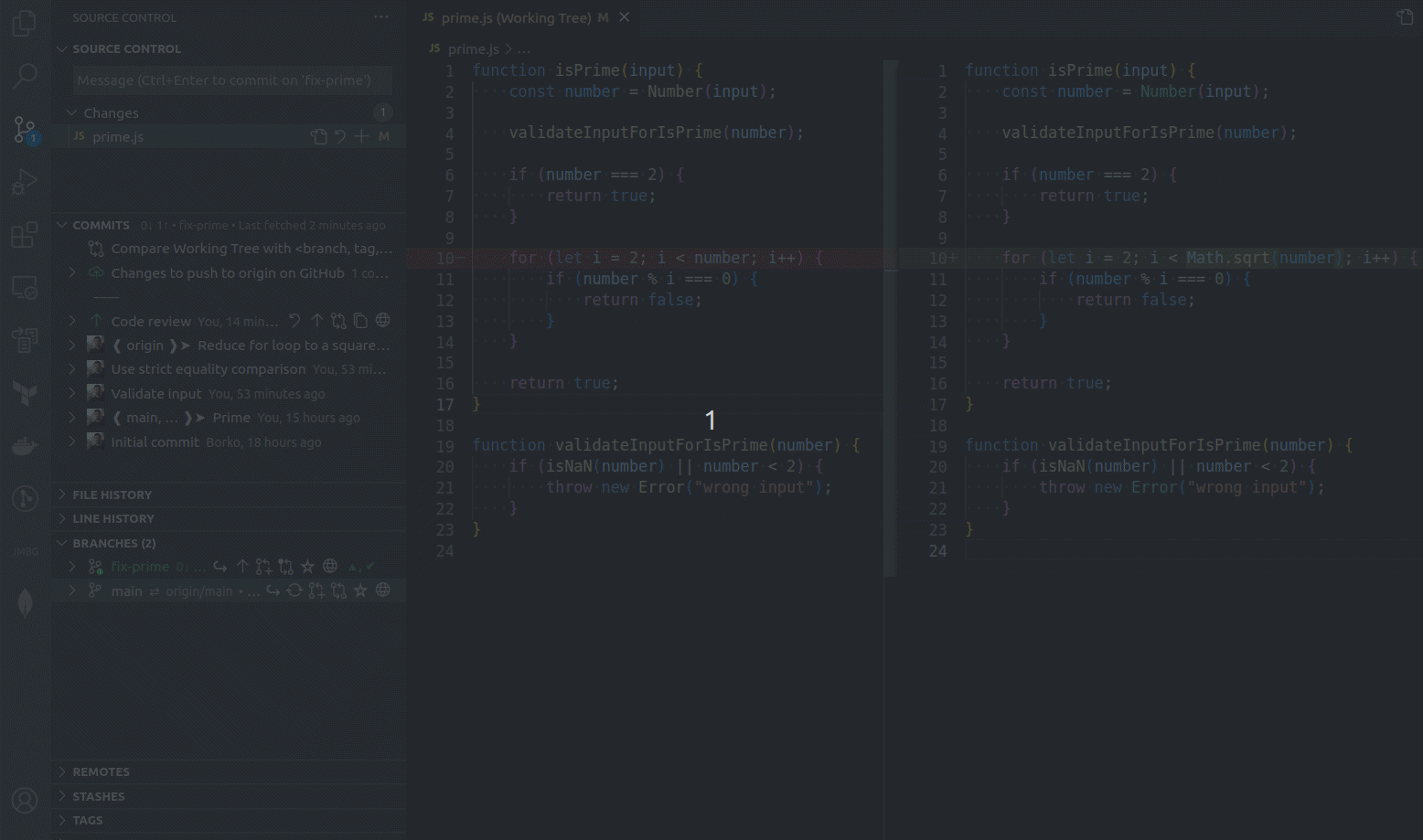
Task: Star the main branch as favorite
Action: [361, 590]
